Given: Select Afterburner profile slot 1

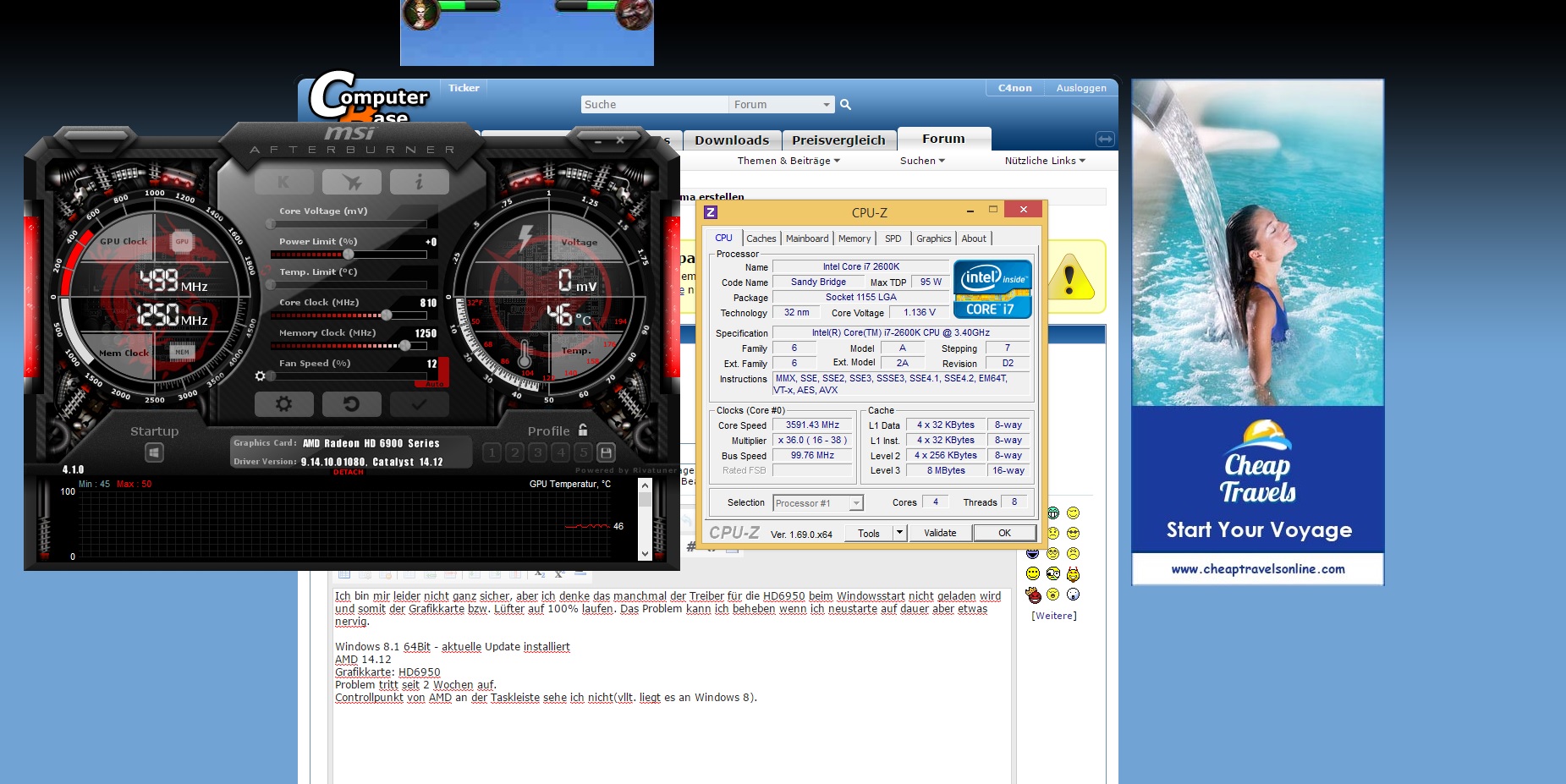Looking at the screenshot, I should (x=492, y=452).
